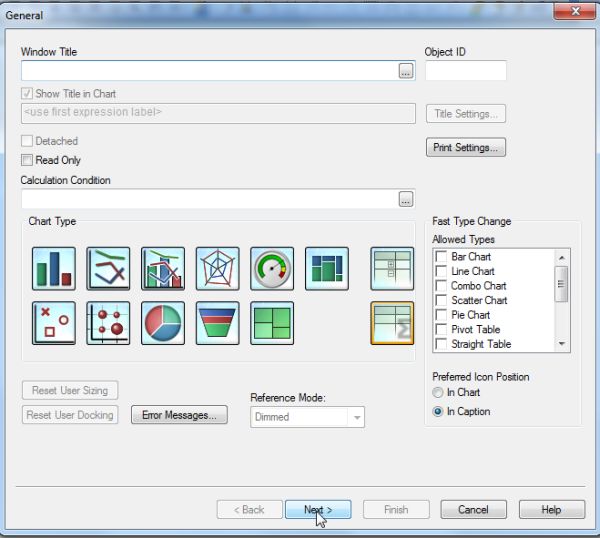This screenshot has width=600, height=538.
Task: Select the In Chart radio button
Action: point(437,393)
